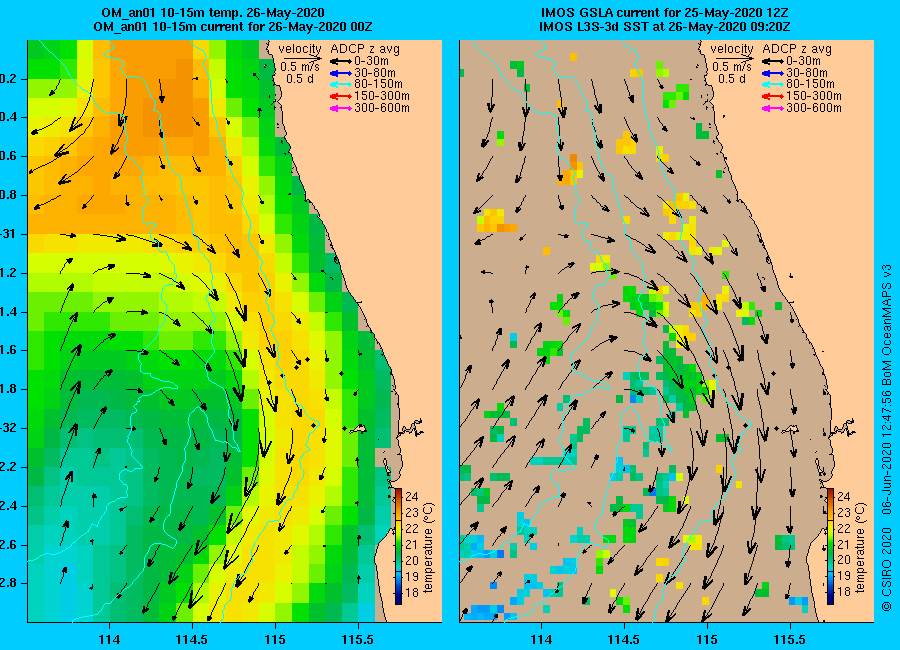The height and width of the screenshot is (650, 900).
Task: Click the '18' value on left color bar
Action: coord(412,593)
